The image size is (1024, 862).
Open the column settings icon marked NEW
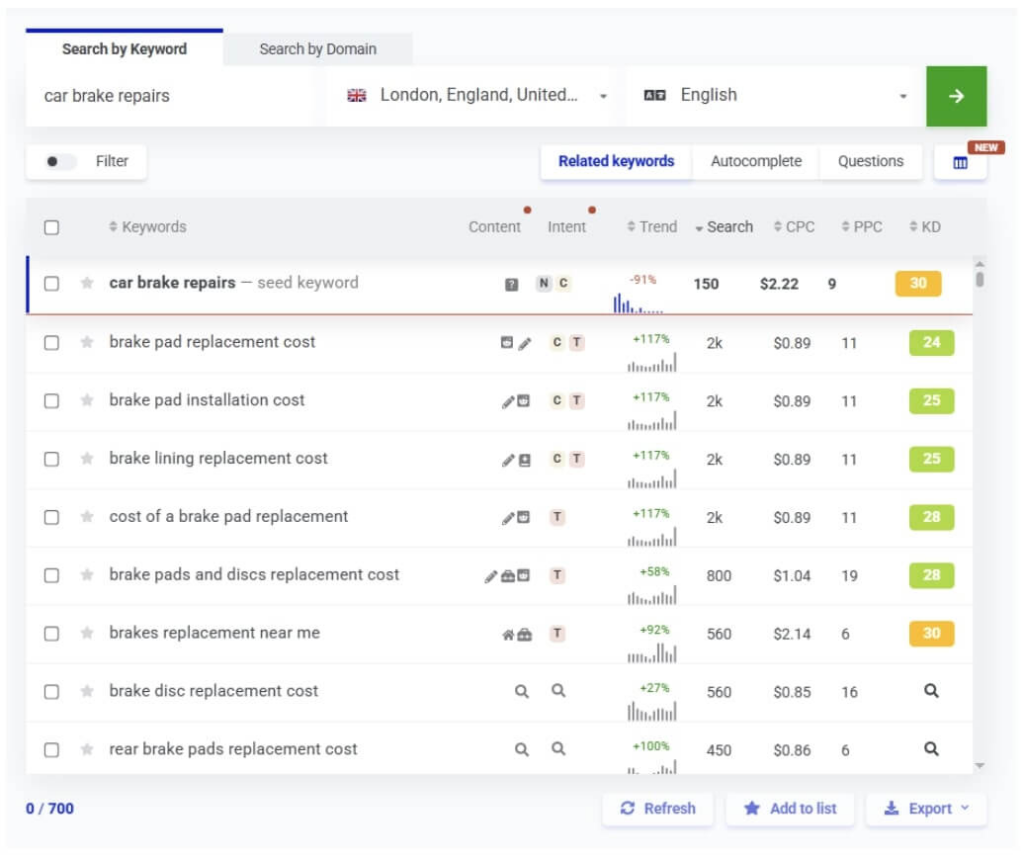click(960, 163)
